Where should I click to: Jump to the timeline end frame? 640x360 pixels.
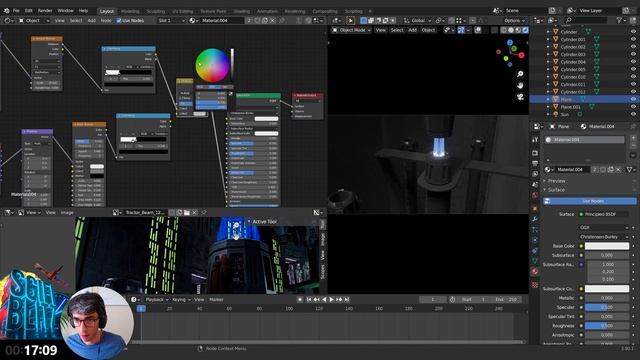[x=347, y=300]
